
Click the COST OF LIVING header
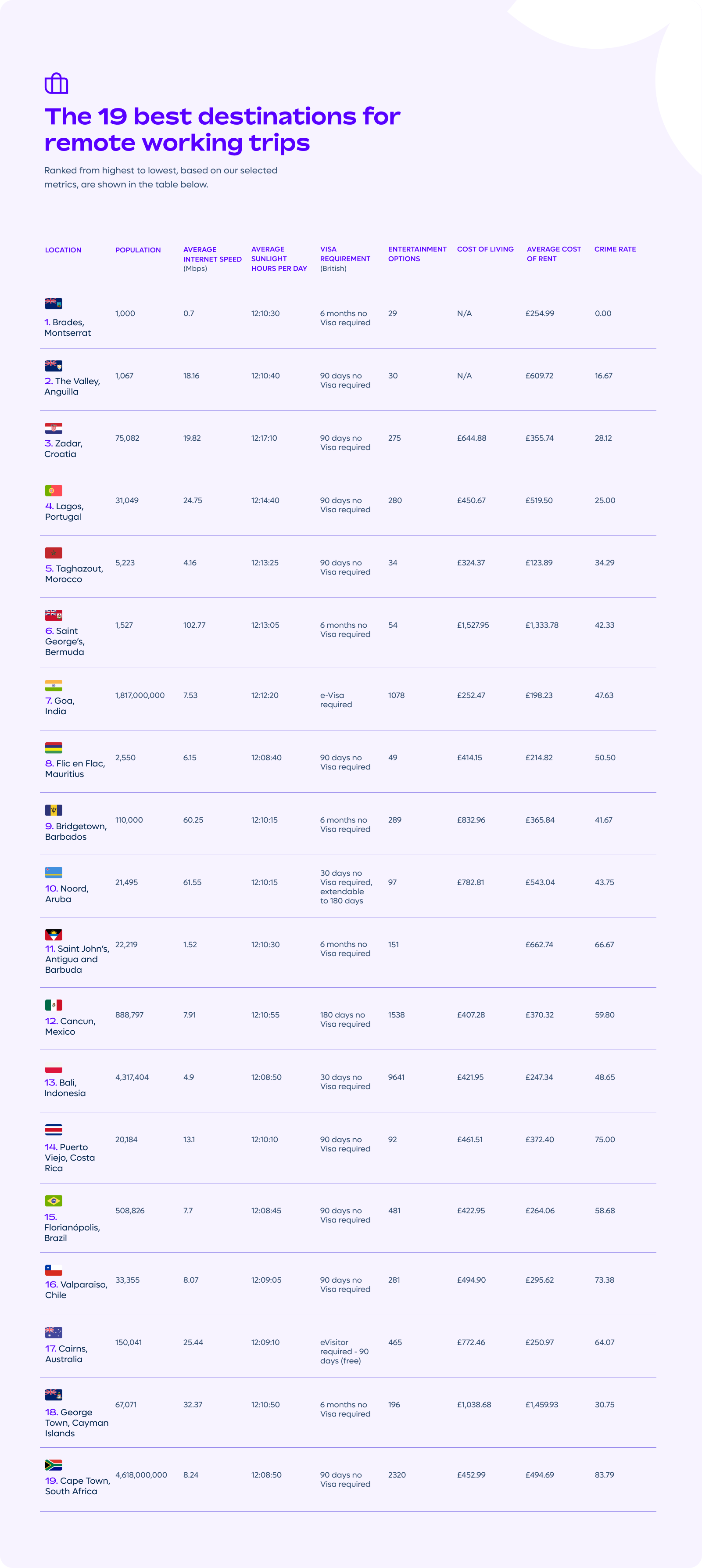485,250
